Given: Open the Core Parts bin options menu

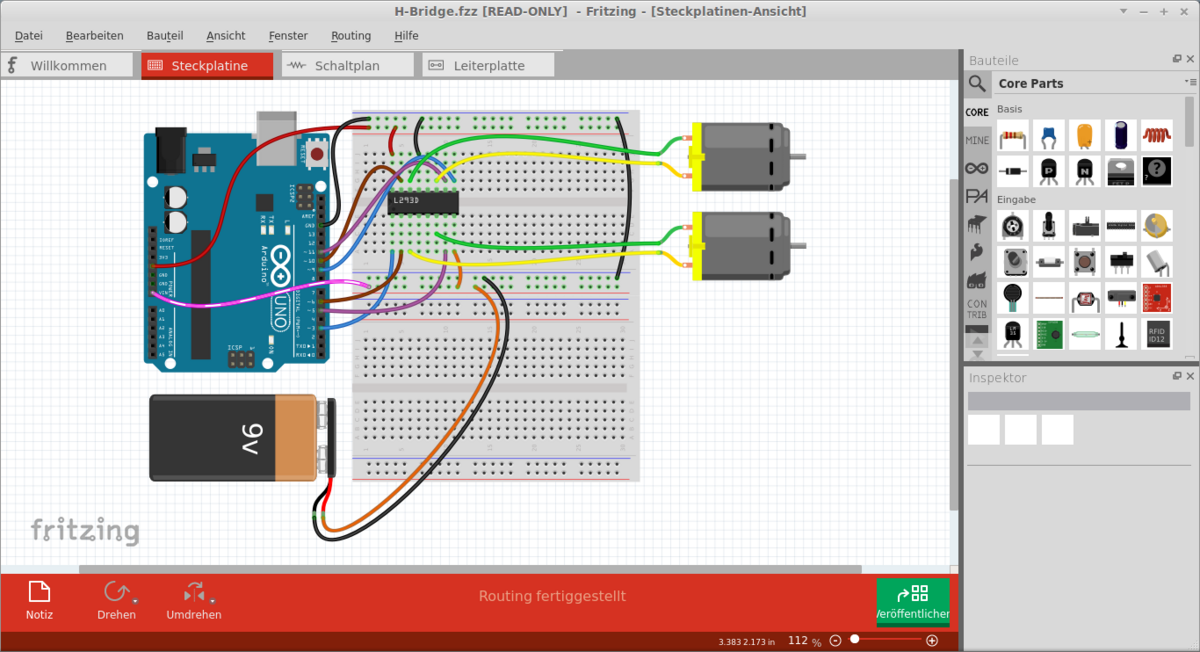Looking at the screenshot, I should pyautogui.click(x=1191, y=83).
